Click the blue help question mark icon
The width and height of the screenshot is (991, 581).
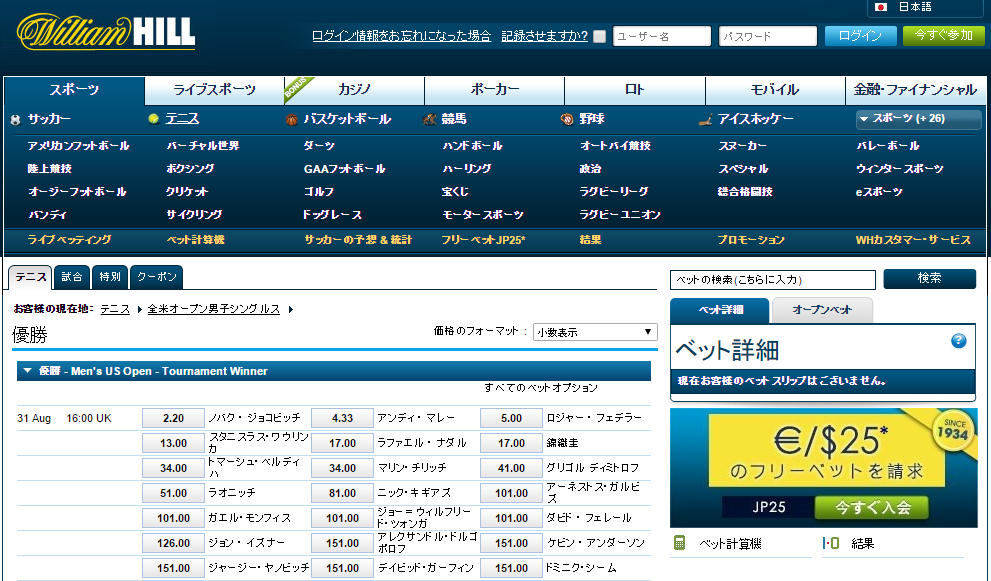click(x=959, y=341)
